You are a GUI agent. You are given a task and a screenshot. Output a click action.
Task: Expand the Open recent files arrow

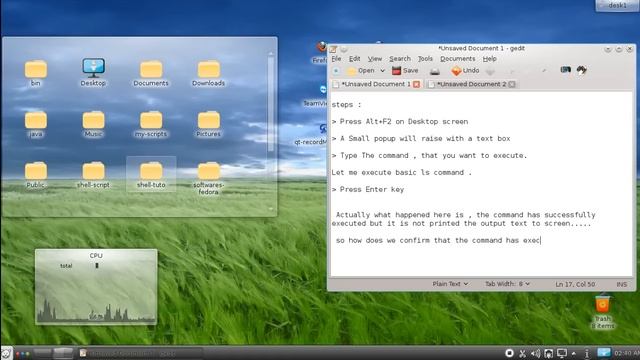(382, 71)
